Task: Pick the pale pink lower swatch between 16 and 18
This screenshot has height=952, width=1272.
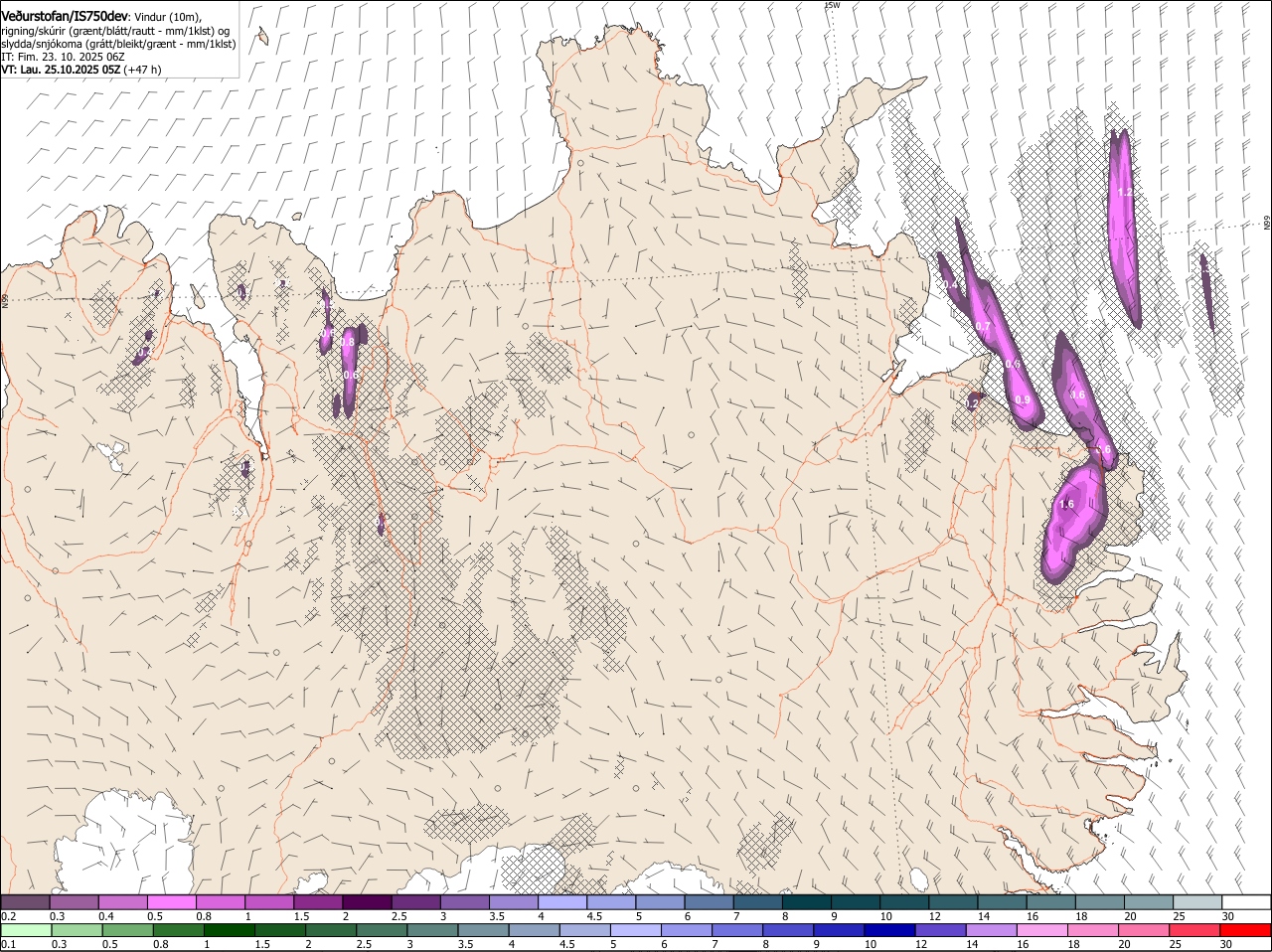Action: pyautogui.click(x=1041, y=930)
